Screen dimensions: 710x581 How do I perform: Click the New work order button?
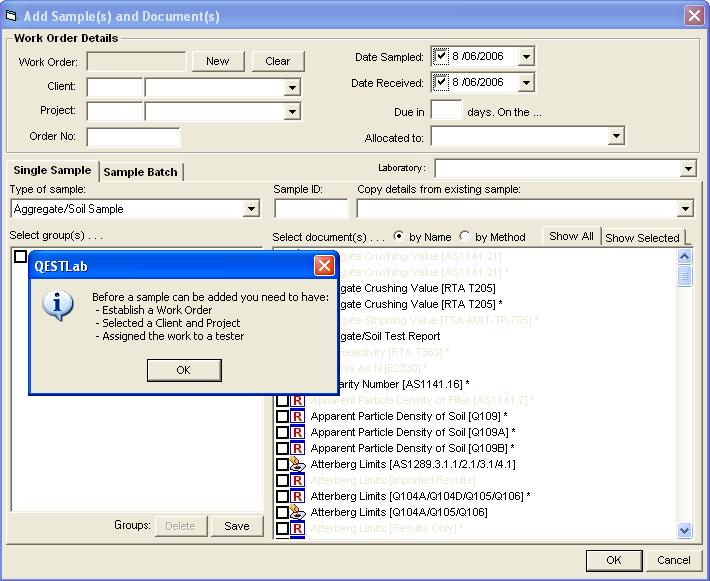218,61
